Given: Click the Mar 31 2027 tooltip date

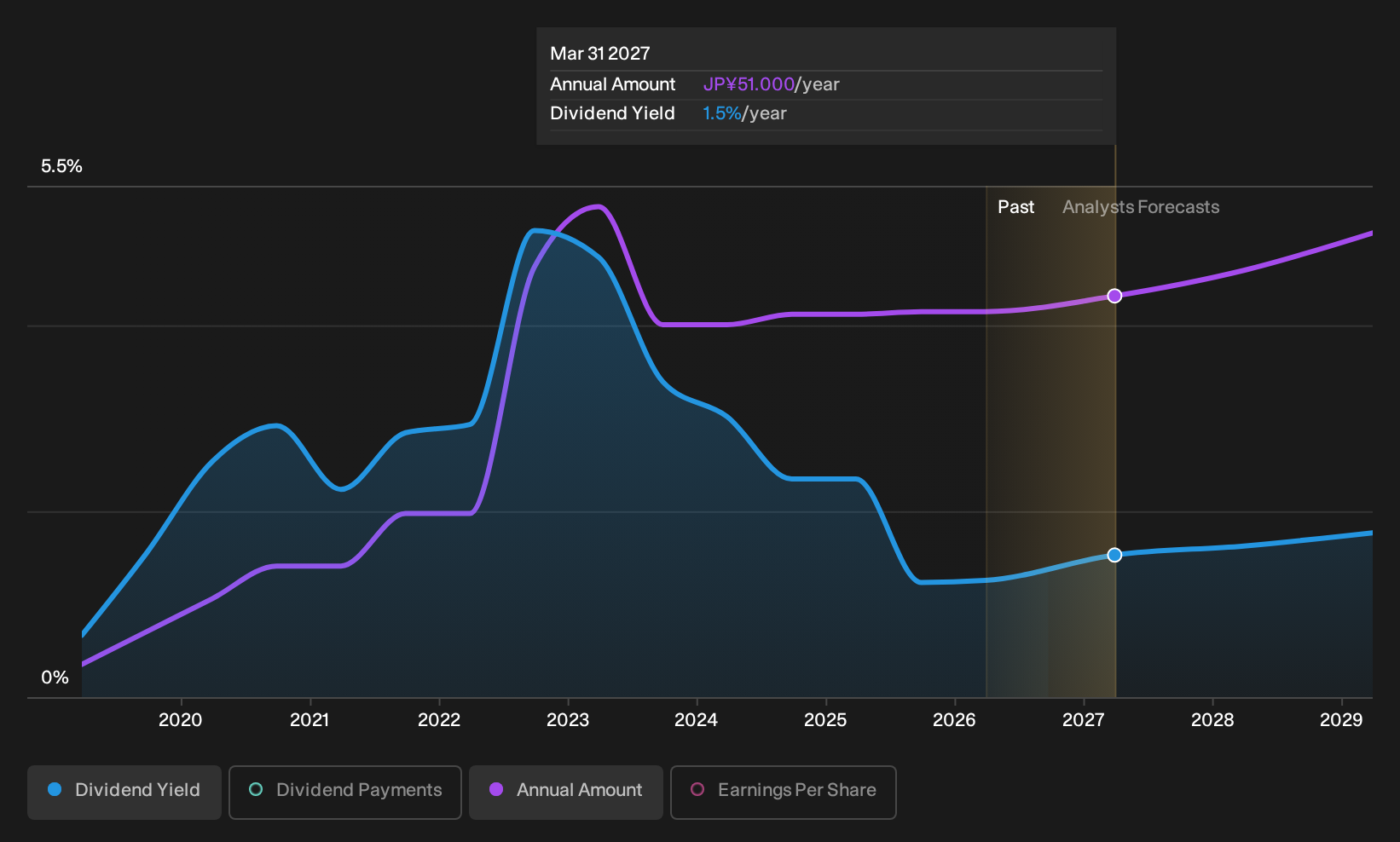Looking at the screenshot, I should [600, 54].
